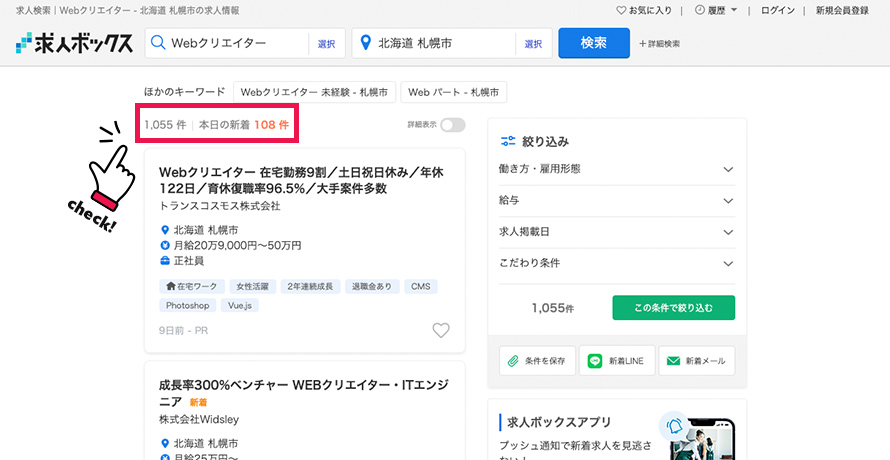Click 正社員 employment type text
This screenshot has width=890, height=460.
pos(188,261)
